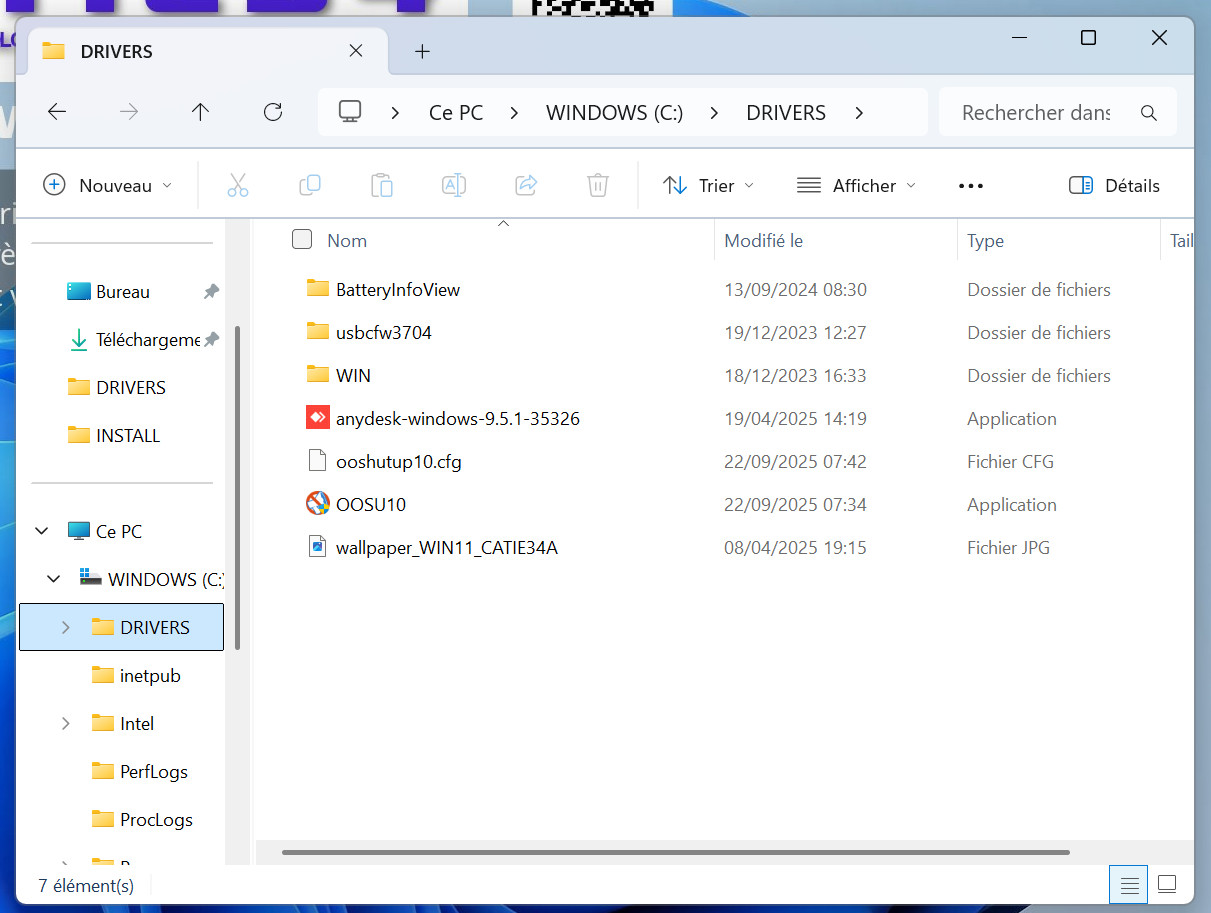This screenshot has height=913, width=1211.
Task: Go up one folder level
Action: click(x=200, y=112)
